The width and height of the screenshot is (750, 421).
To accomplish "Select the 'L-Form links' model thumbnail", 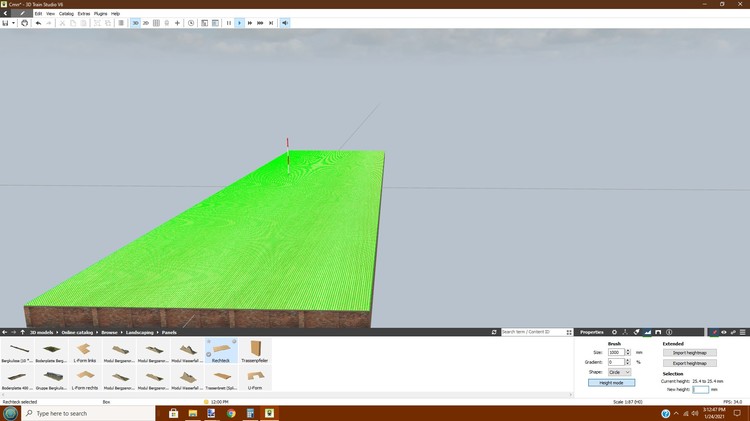I will [85, 351].
